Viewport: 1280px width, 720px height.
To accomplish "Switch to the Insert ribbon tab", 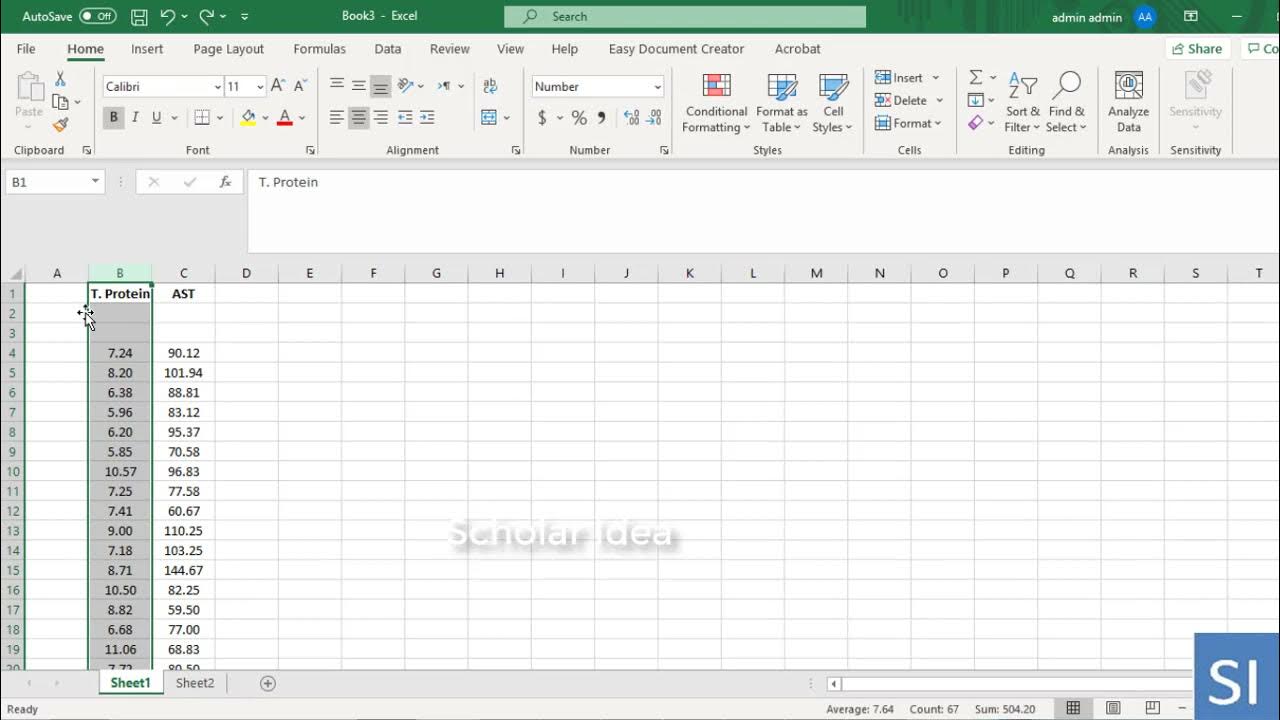I will [x=147, y=49].
